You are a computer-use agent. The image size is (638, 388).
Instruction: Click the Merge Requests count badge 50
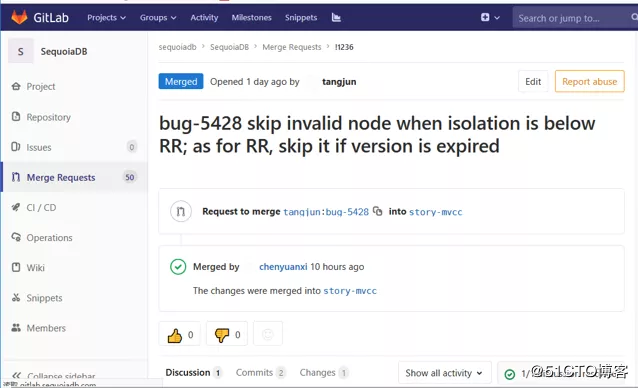coord(129,177)
